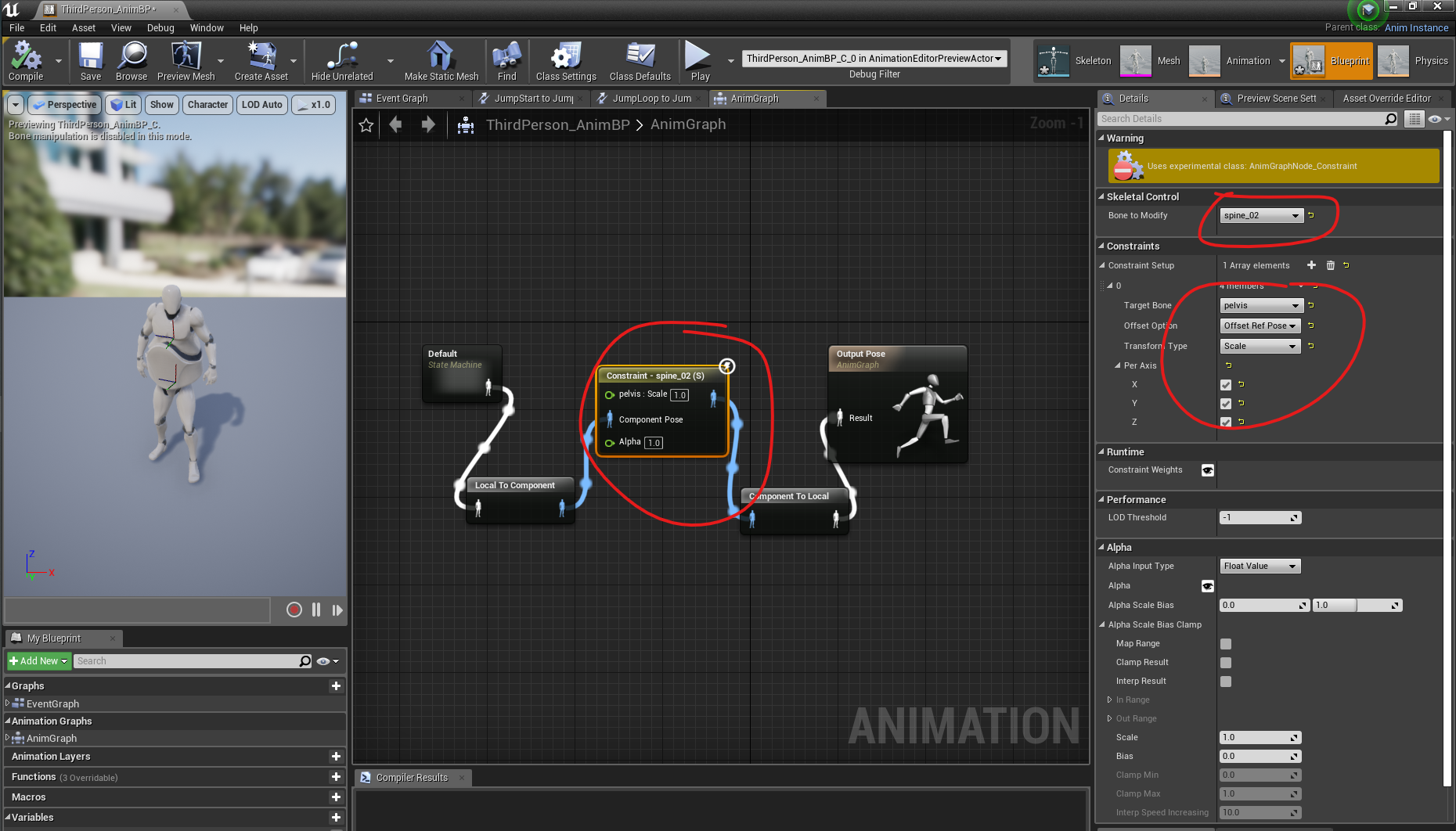
Task: Collapse the Performance section
Action: point(1101,499)
